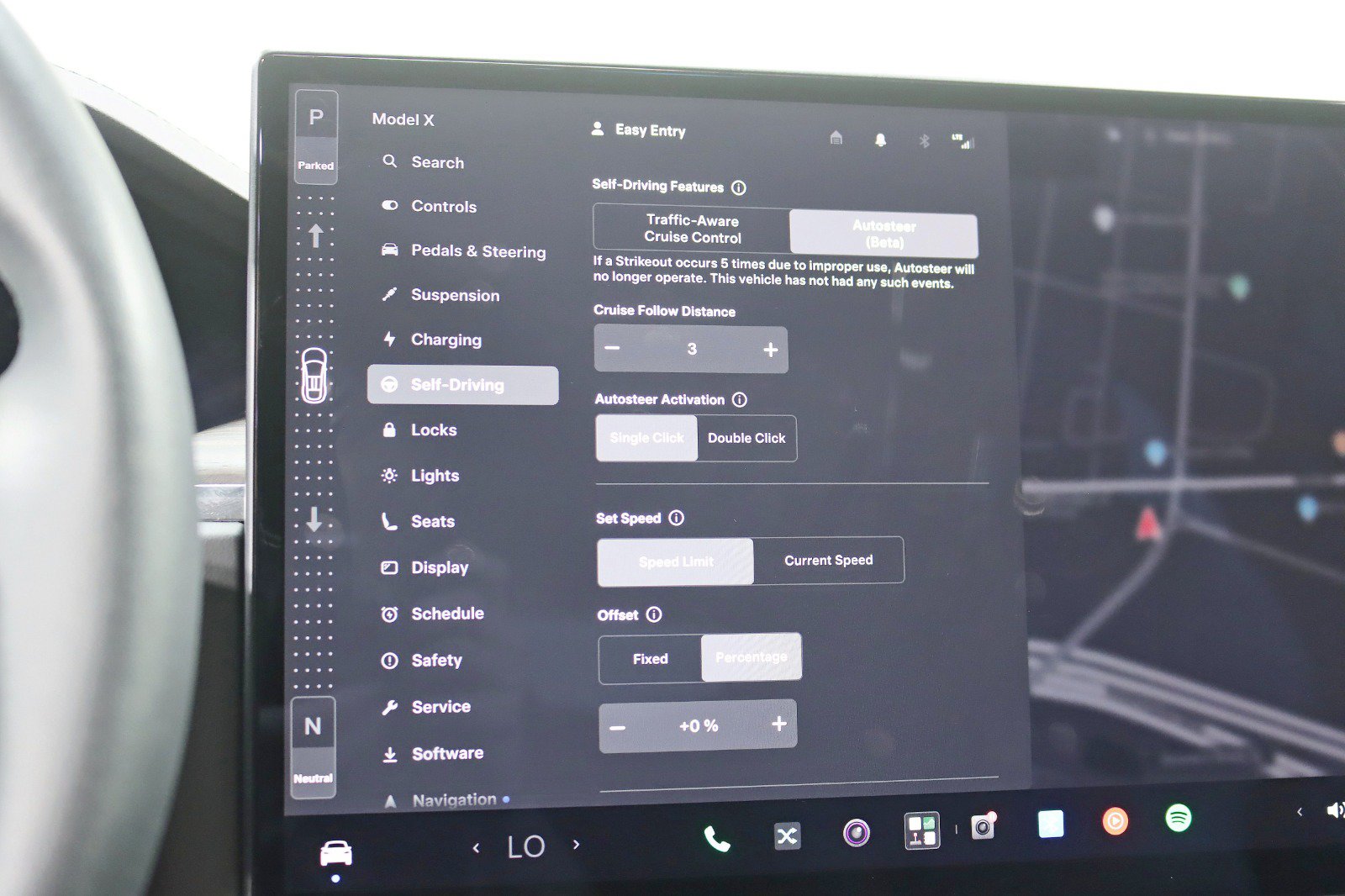Tap the up arrow on gear strip

point(316,236)
